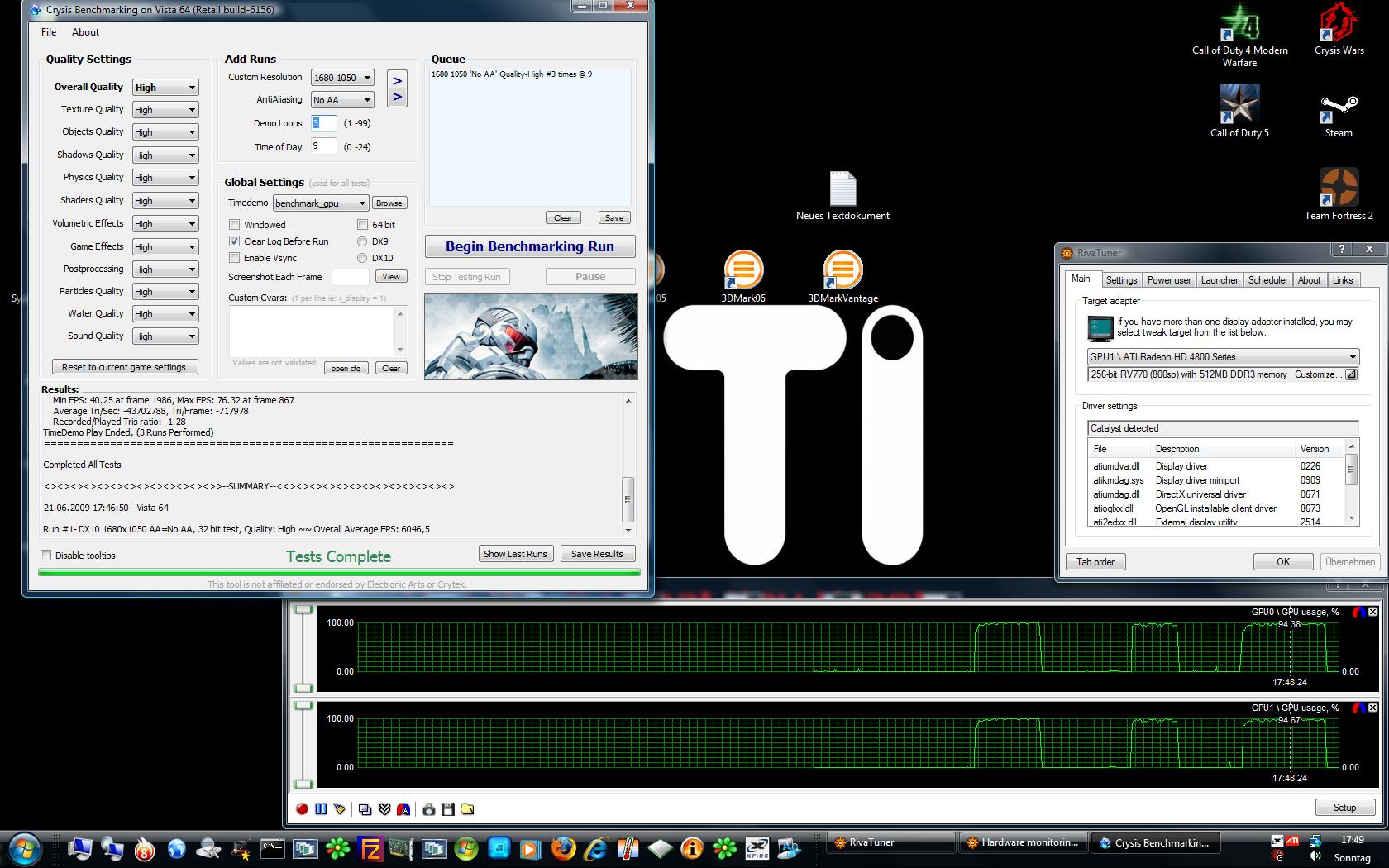Open the Shaders Quality dropdown
Image resolution: width=1389 pixels, height=868 pixels.
coord(165,201)
